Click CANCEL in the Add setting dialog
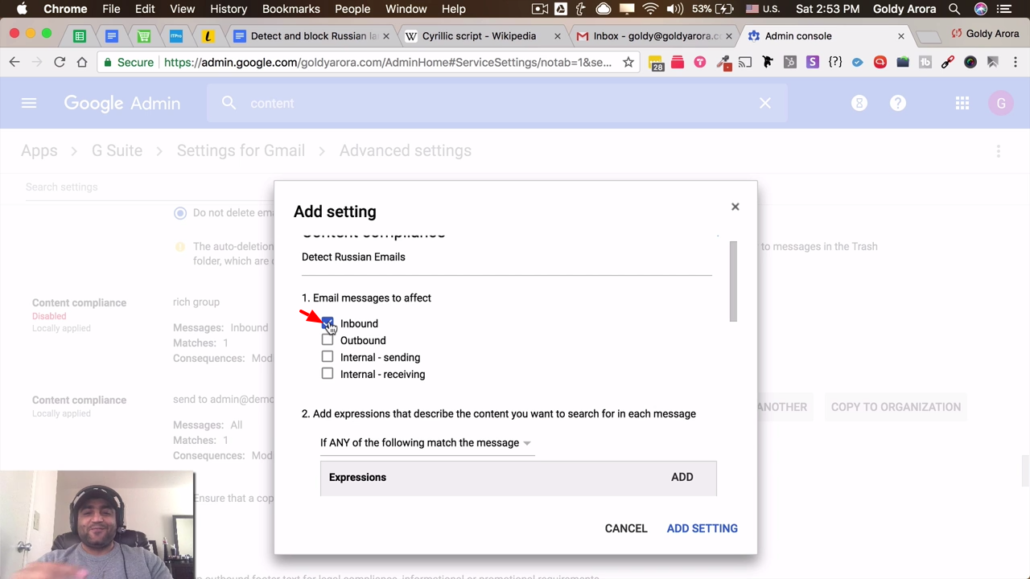 [x=626, y=528]
